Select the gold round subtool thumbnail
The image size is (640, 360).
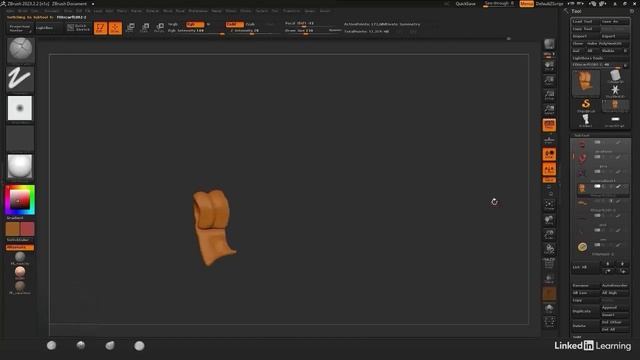click(582, 247)
